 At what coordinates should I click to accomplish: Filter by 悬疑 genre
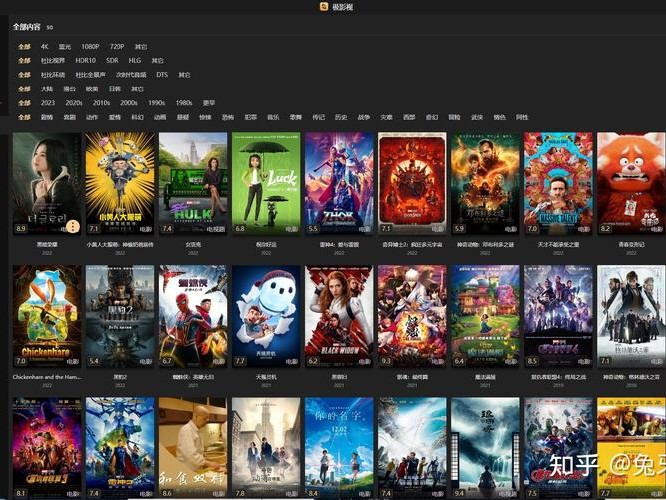183,117
